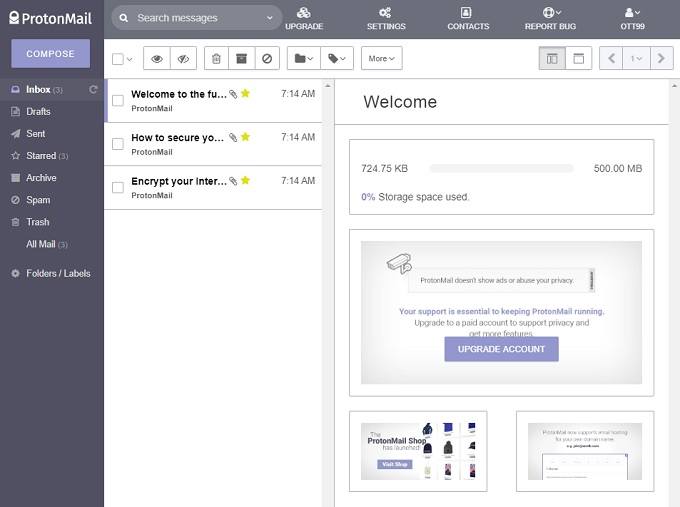Archive selected messages icon

pos(242,58)
